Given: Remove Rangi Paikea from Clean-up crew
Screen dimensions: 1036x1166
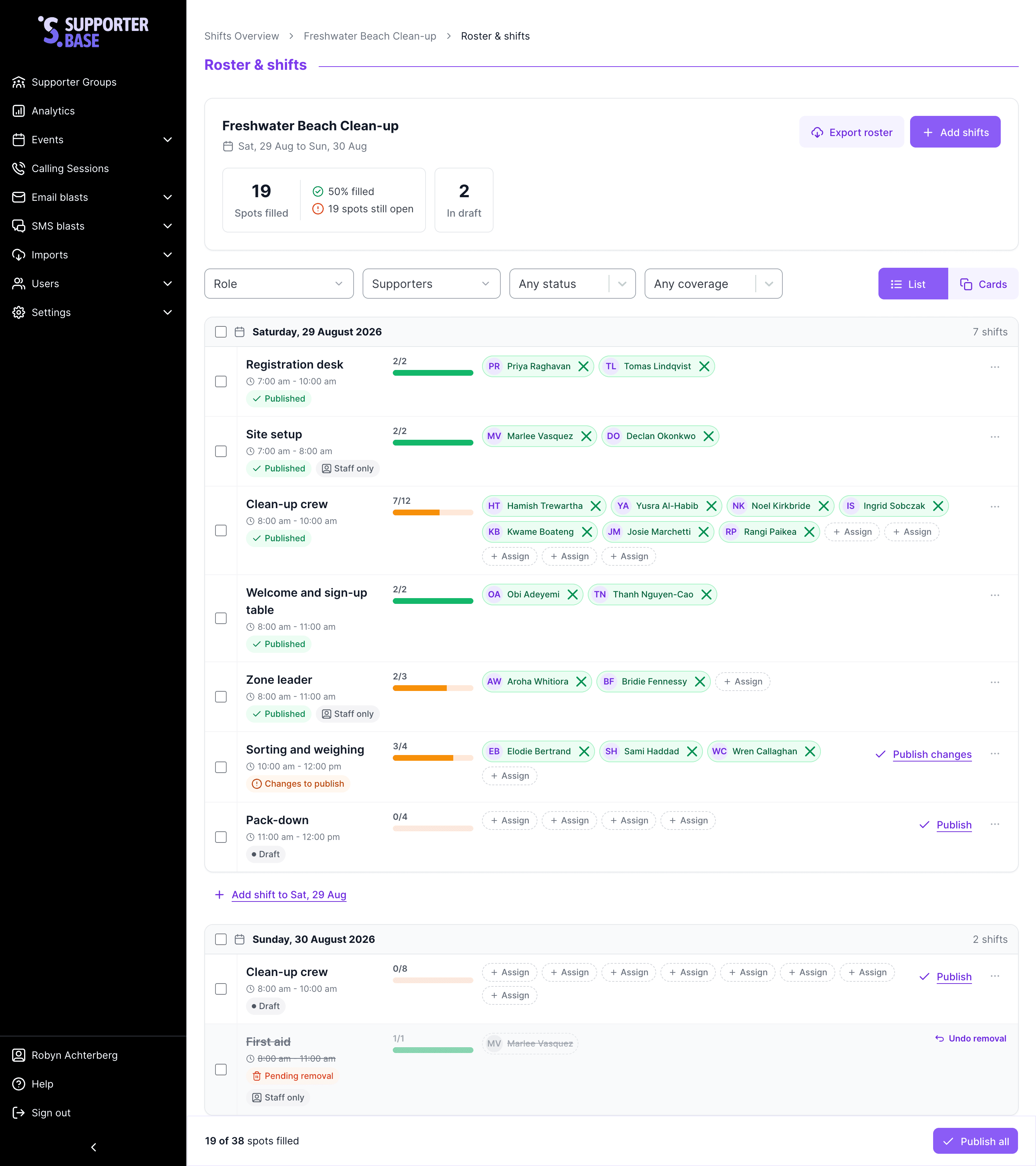Looking at the screenshot, I should [809, 532].
